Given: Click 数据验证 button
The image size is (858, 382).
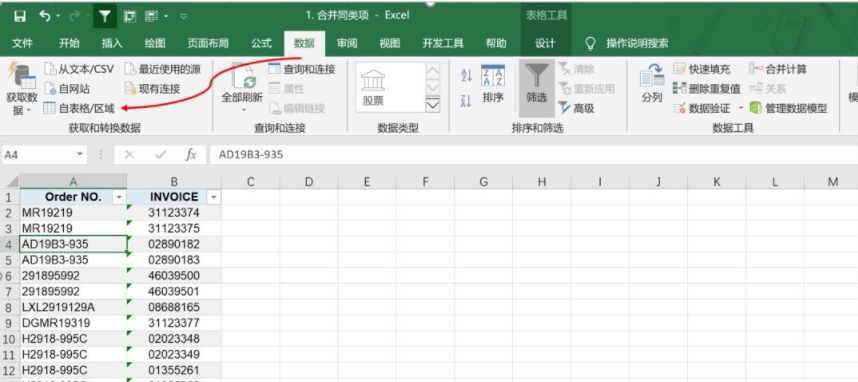Looking at the screenshot, I should click(702, 108).
